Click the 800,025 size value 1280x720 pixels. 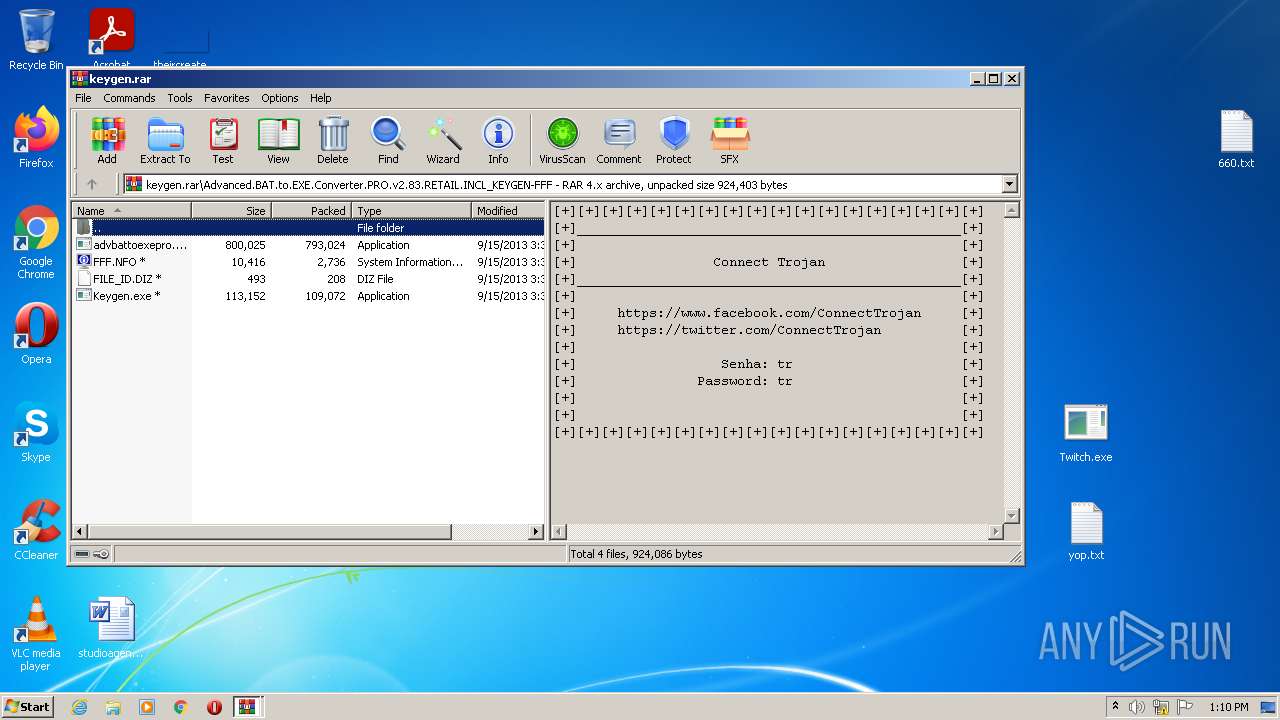point(245,245)
